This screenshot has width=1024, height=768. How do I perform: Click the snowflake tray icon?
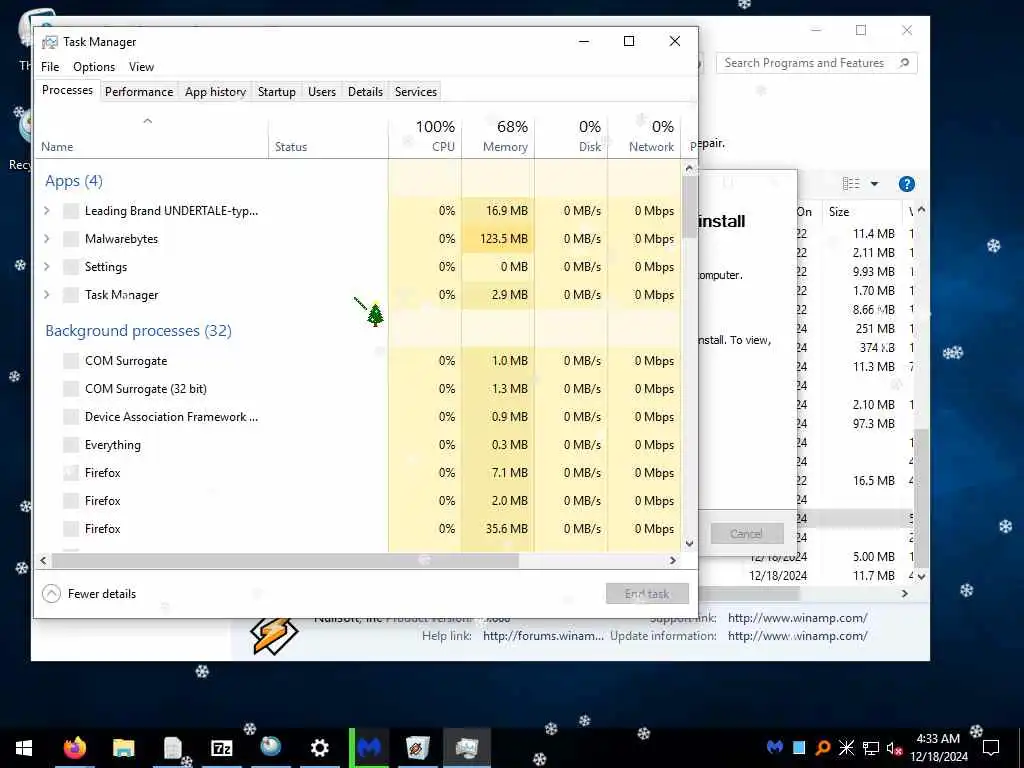pos(846,747)
